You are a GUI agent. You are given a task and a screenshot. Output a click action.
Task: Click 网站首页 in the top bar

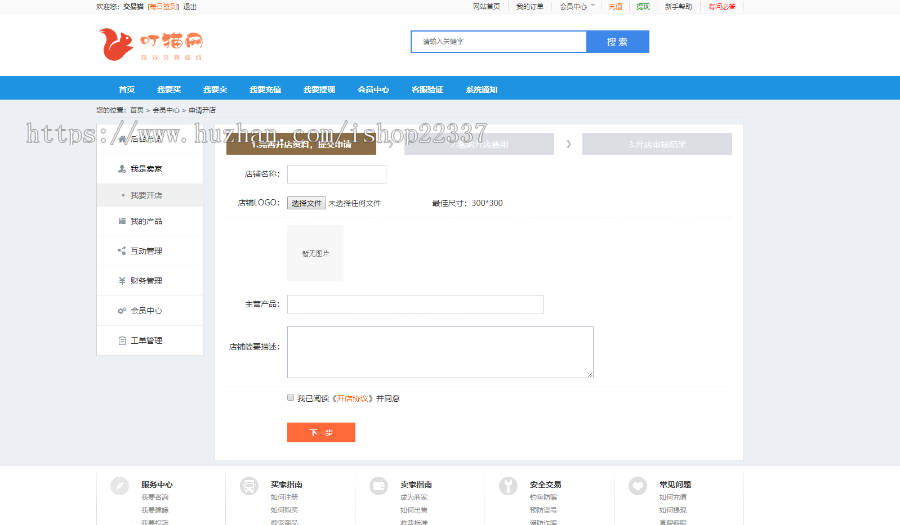[x=487, y=6]
